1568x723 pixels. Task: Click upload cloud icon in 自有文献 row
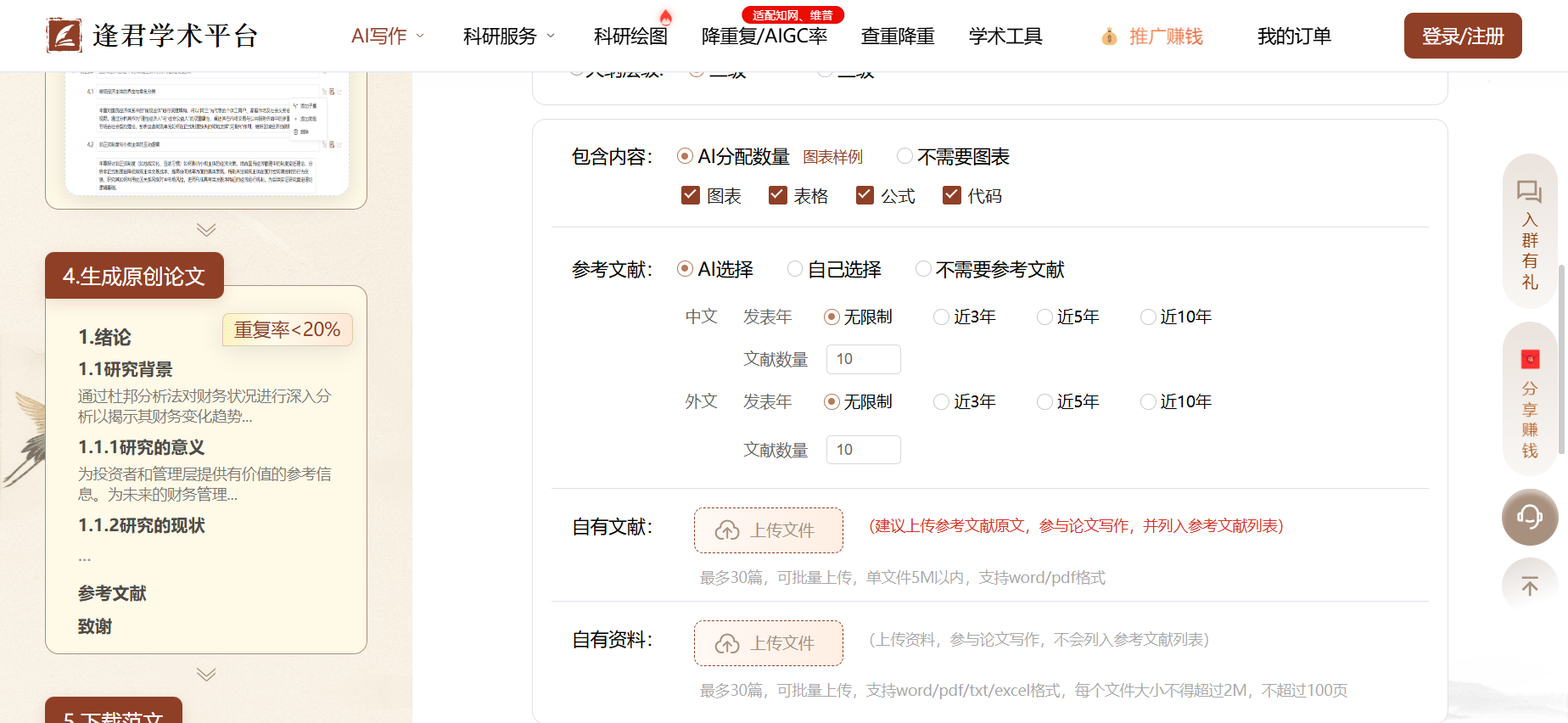pos(727,530)
